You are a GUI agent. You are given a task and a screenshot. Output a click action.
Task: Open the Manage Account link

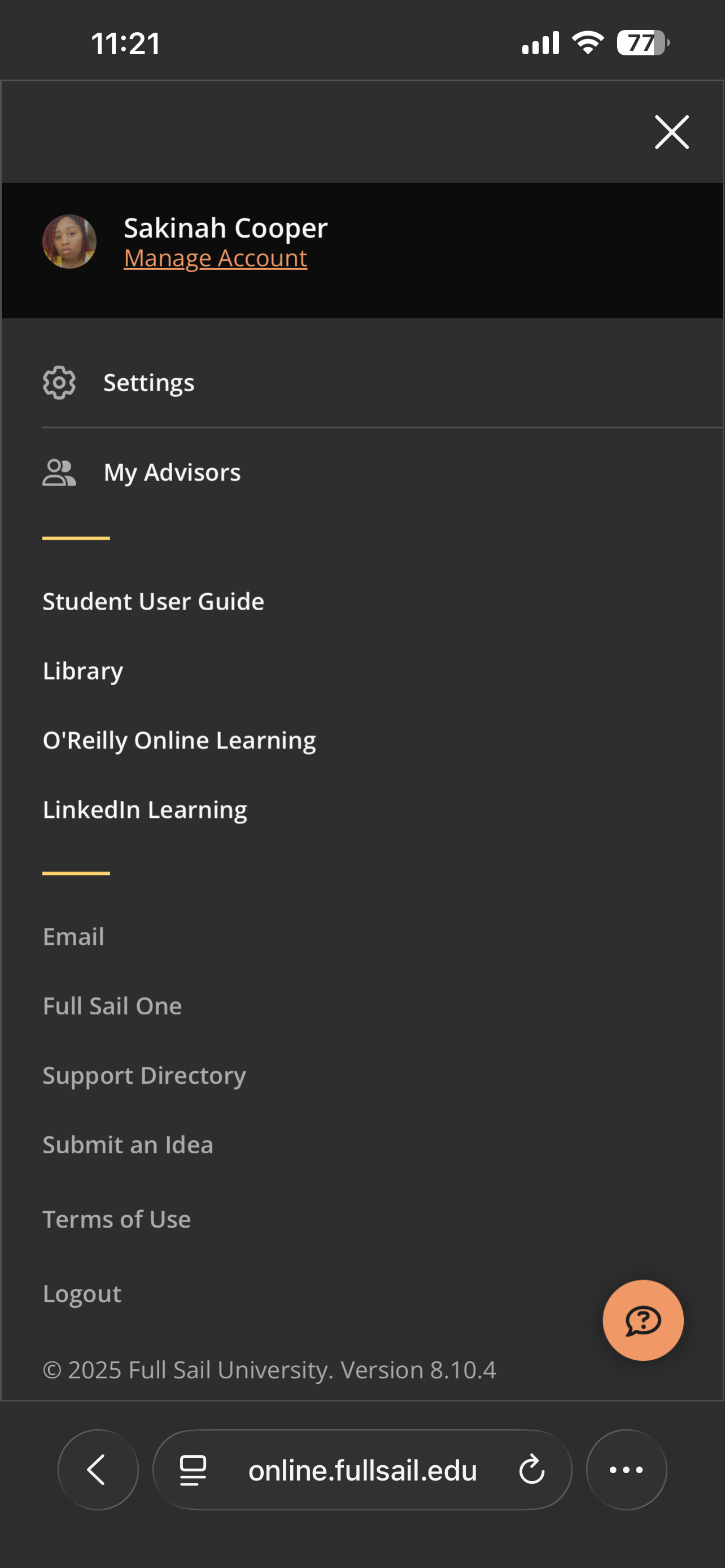(215, 258)
